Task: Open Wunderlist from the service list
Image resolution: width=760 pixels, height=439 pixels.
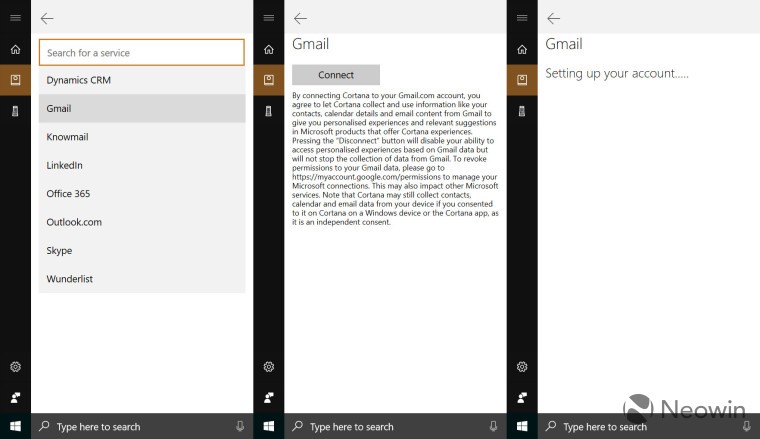Action: [141, 279]
